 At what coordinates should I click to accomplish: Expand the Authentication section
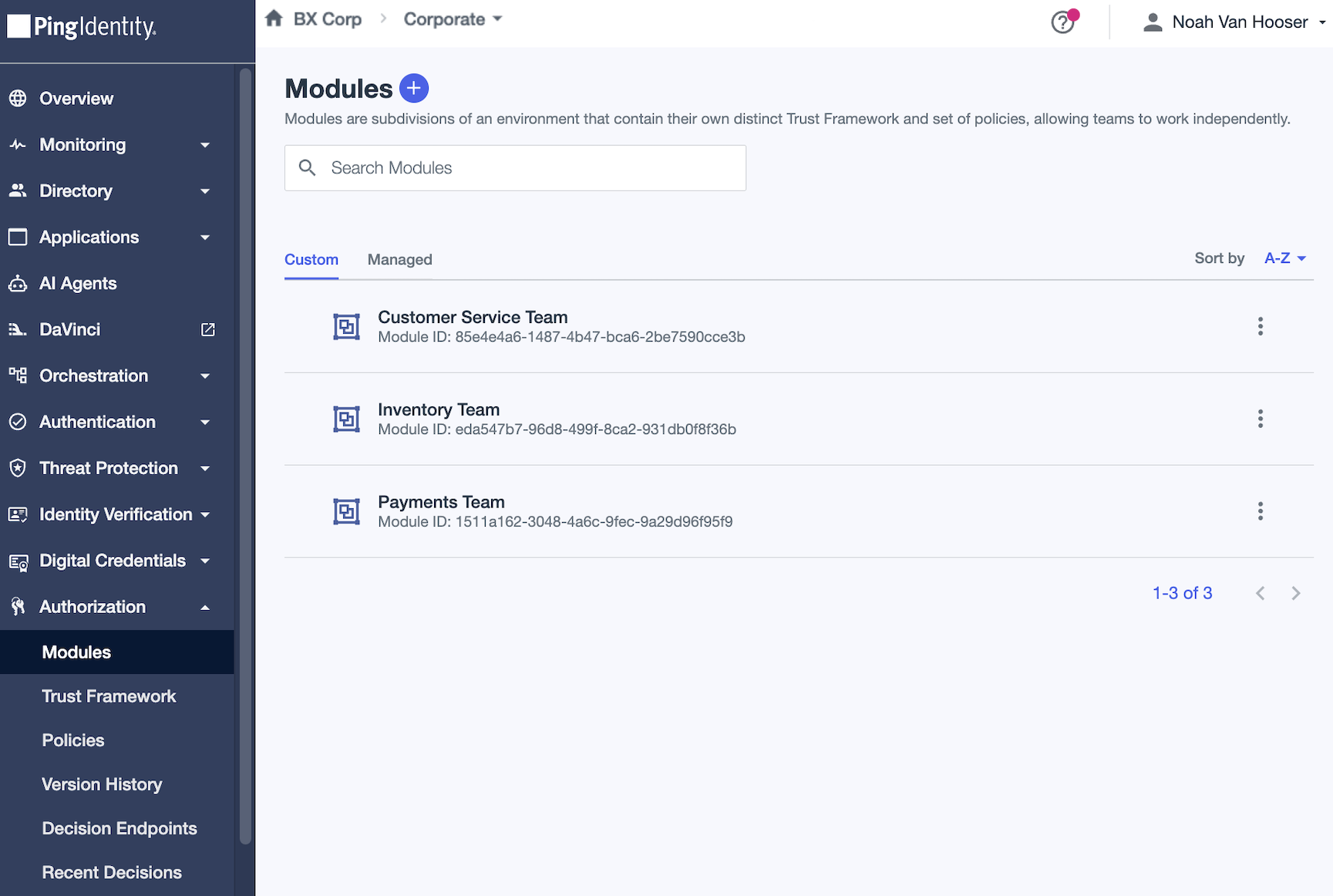117,423
